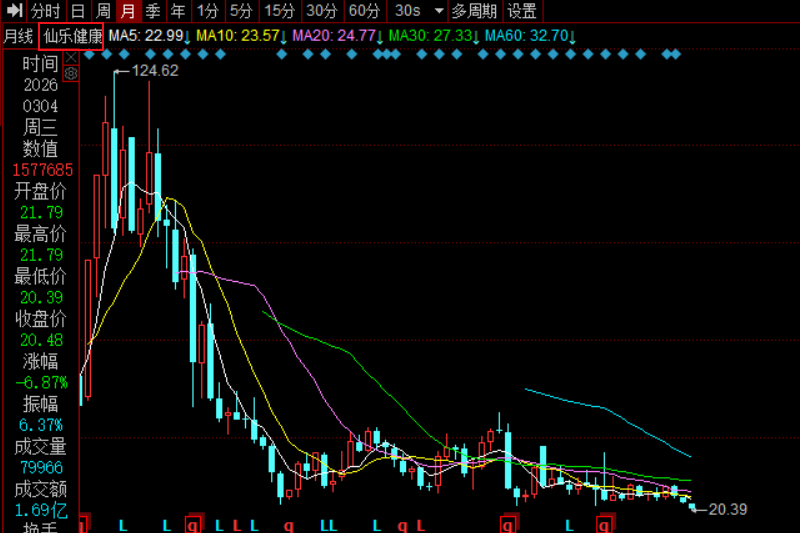Viewport: 800px width, 533px height.
Task: Click the collapse-panel arrow icon in the toolbar
Action: (x=14, y=10)
